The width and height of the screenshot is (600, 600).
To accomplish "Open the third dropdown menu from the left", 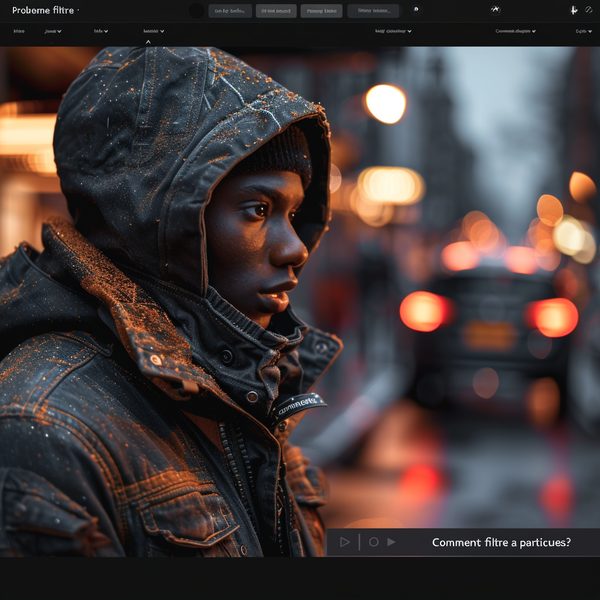I will [101, 31].
